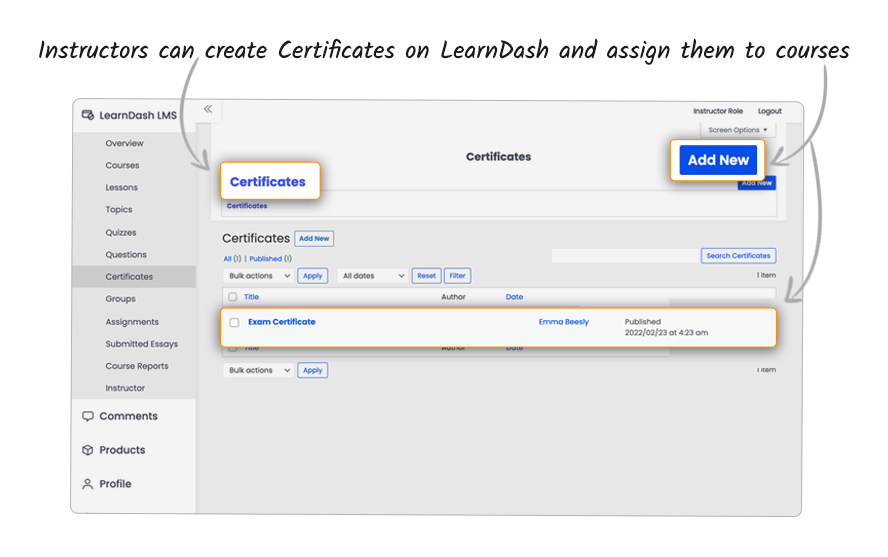The height and width of the screenshot is (557, 888).
Task: Open the bottom Bulk actions dropdown
Action: [259, 370]
